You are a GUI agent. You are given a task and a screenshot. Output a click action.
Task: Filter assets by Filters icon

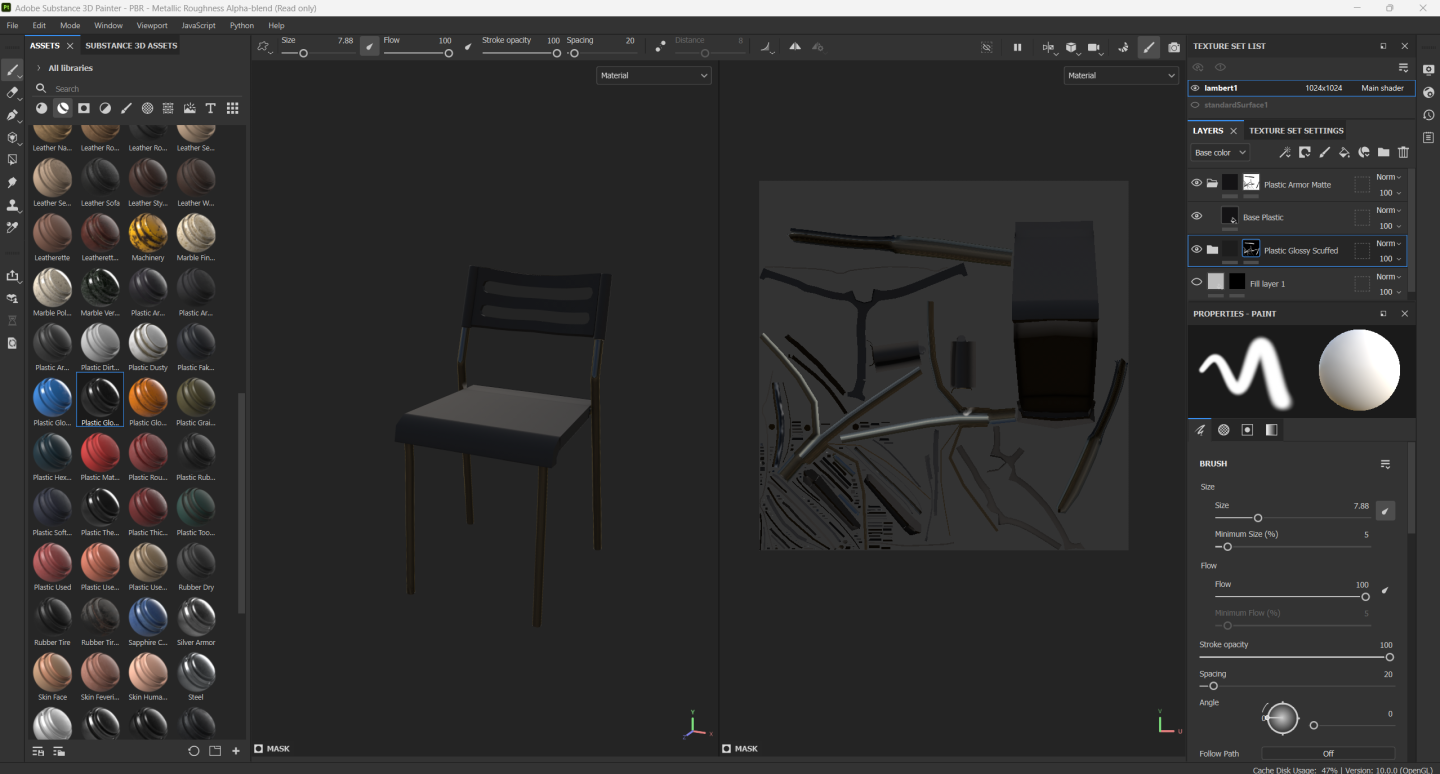(105, 108)
